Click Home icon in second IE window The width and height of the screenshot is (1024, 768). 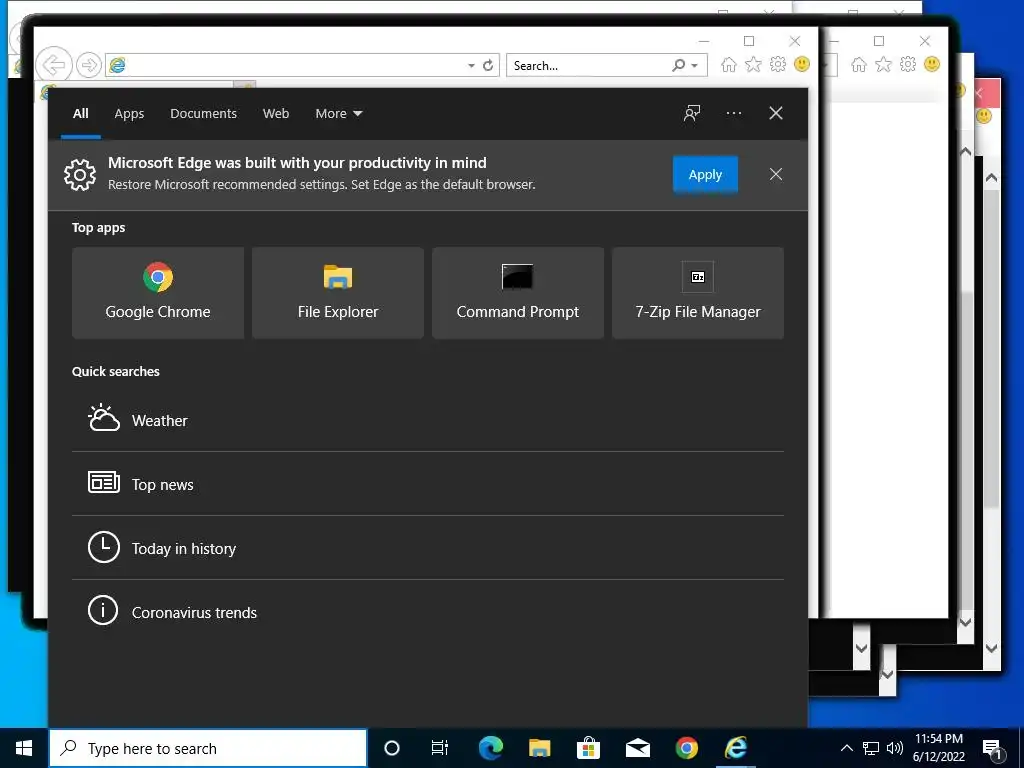click(x=859, y=64)
